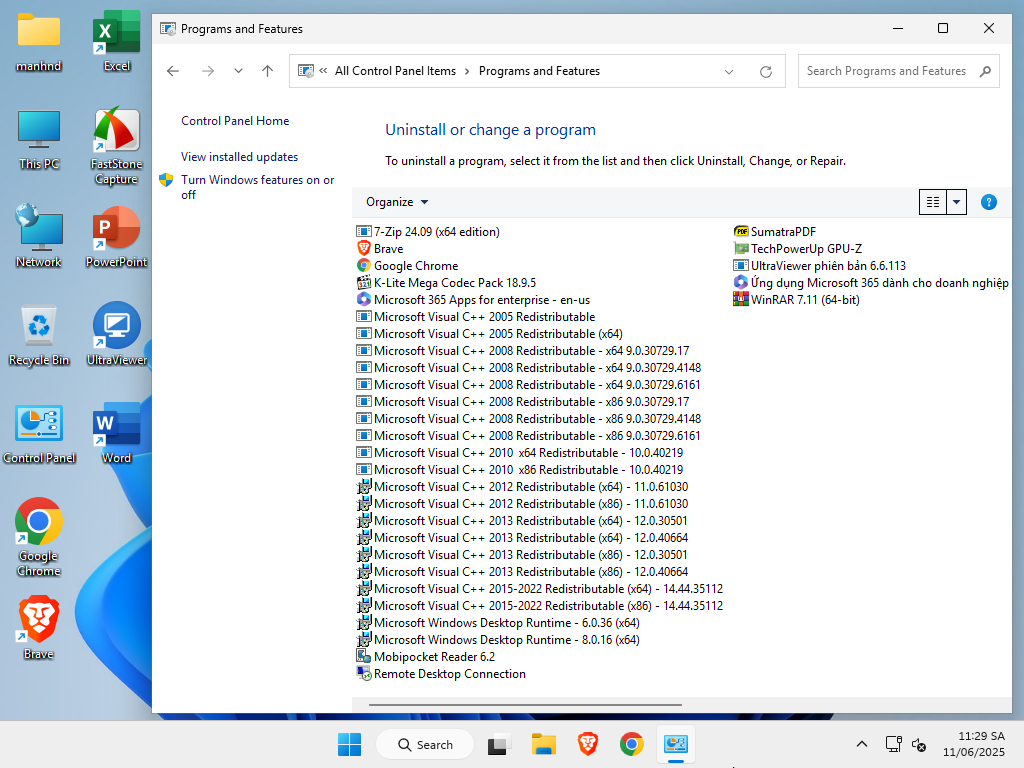The height and width of the screenshot is (768, 1024).
Task: Go back using the back arrow
Action: 173,71
